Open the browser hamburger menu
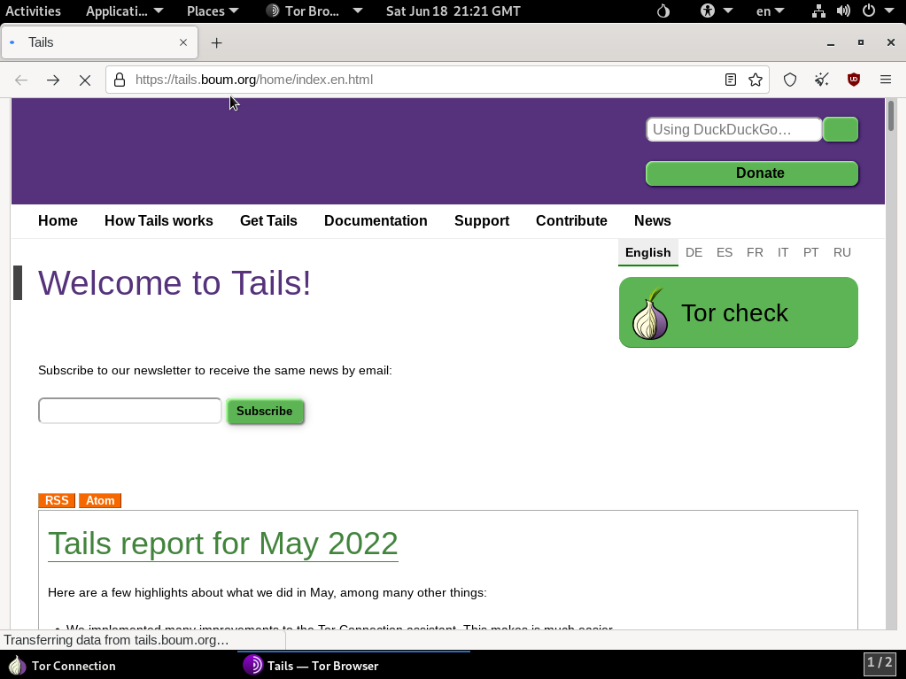The image size is (906, 679). (x=885, y=80)
